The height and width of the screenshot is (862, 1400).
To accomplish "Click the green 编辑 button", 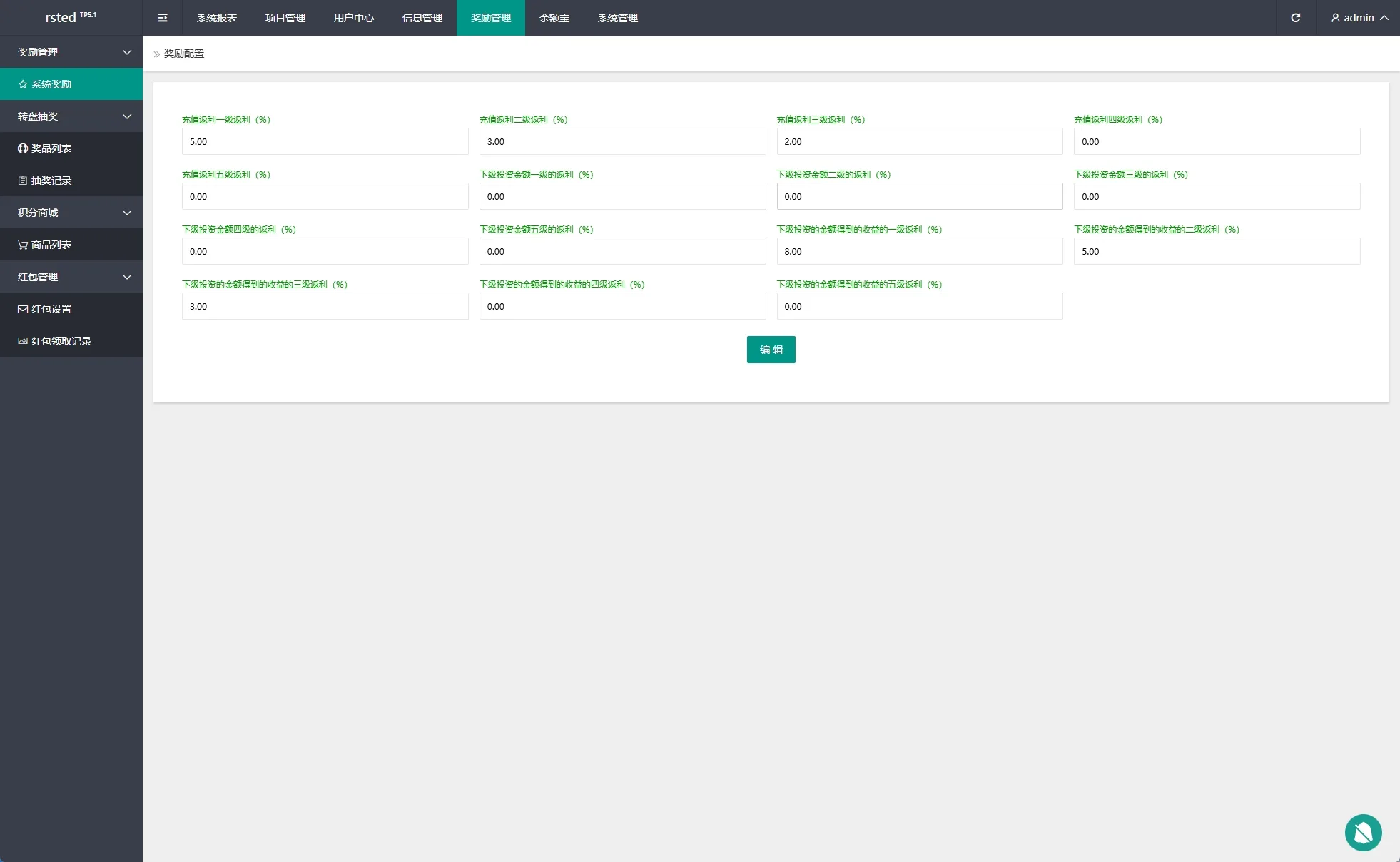I will click(x=771, y=350).
